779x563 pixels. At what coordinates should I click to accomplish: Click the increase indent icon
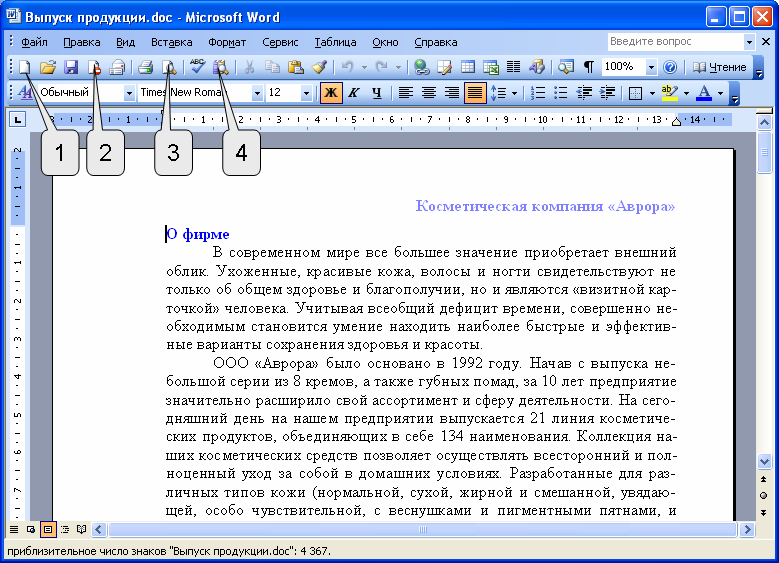606,93
